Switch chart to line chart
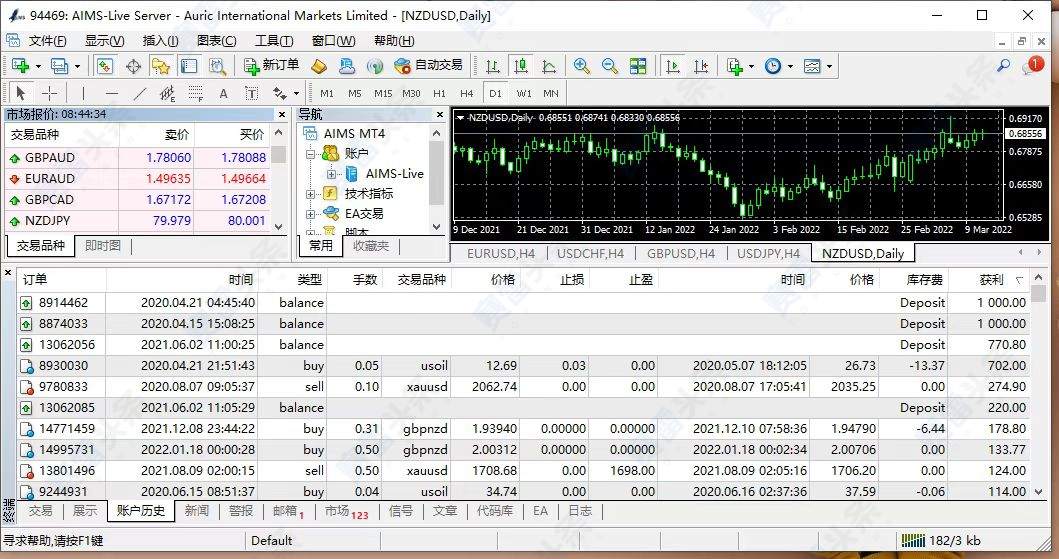Viewport: 1059px width, 559px height. point(549,66)
